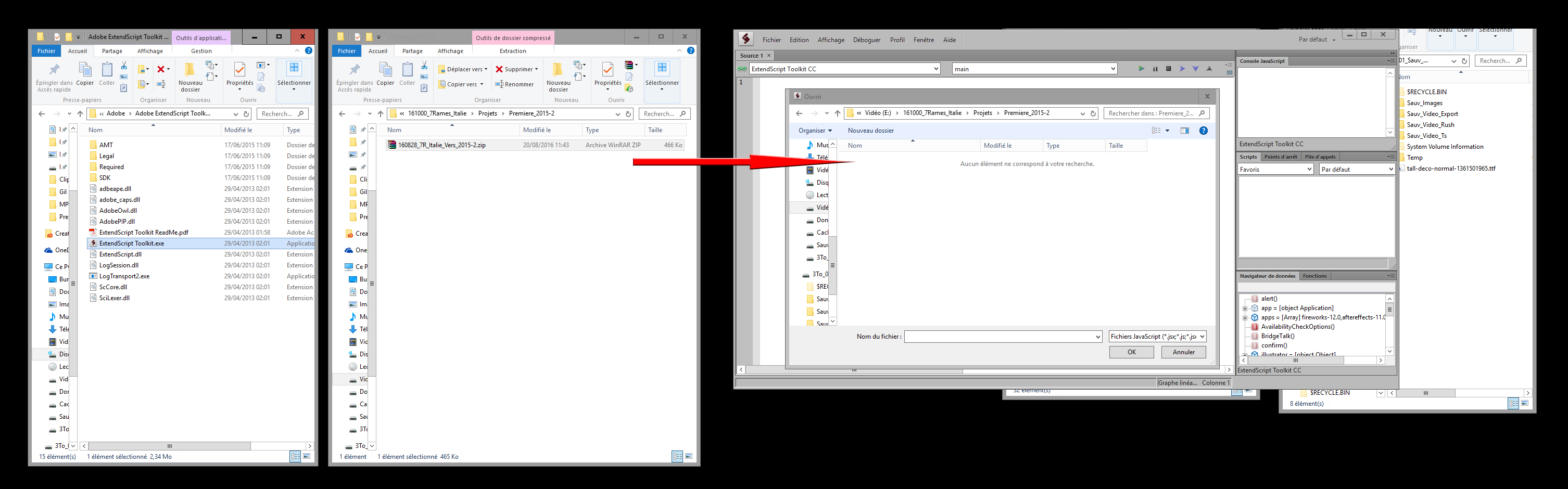Viewport: 1568px width, 489px height.
Task: Open Copier vers dropdown in Premiere_2015-2 window
Action: (x=461, y=85)
